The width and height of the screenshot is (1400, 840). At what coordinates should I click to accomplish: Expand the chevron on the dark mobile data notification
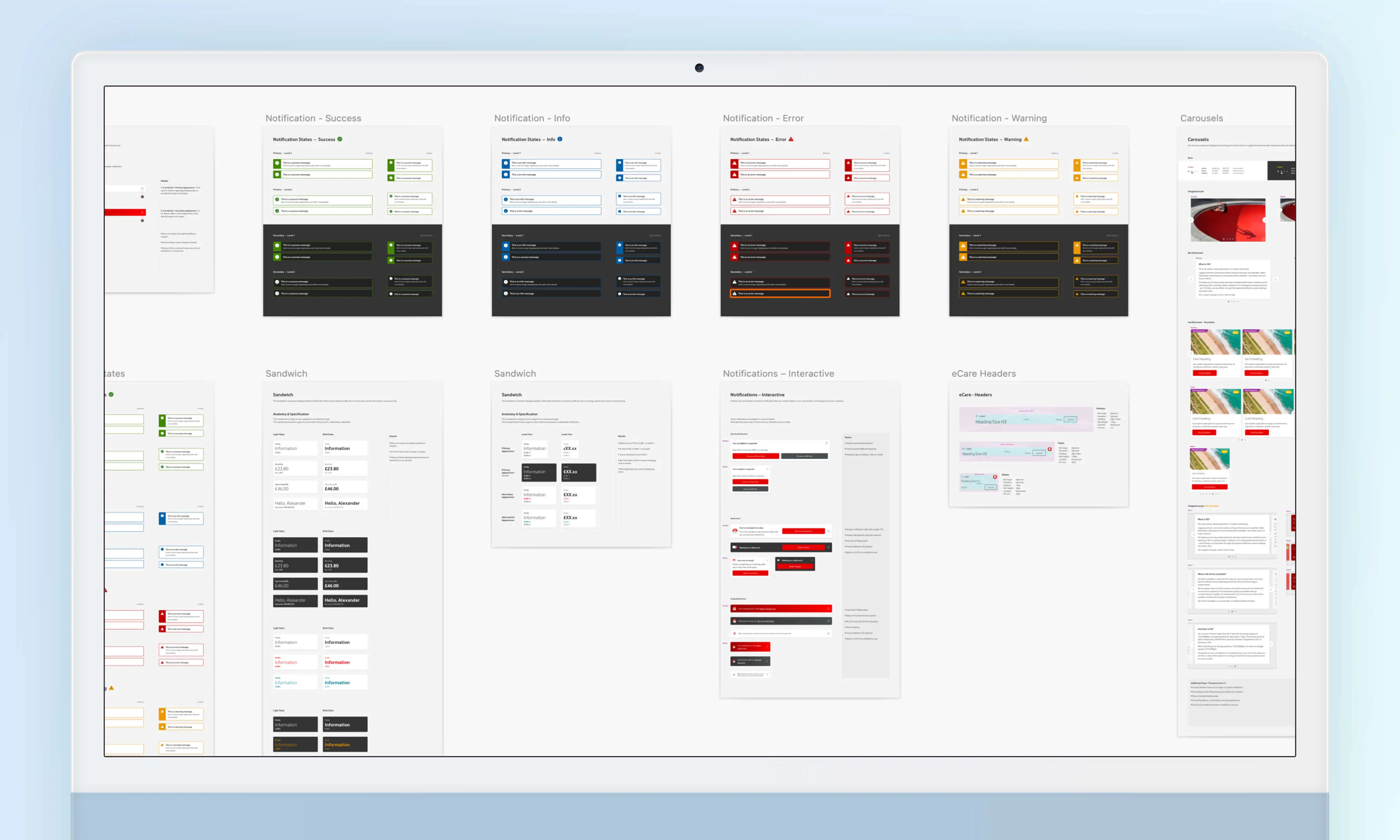pyautogui.click(x=767, y=661)
